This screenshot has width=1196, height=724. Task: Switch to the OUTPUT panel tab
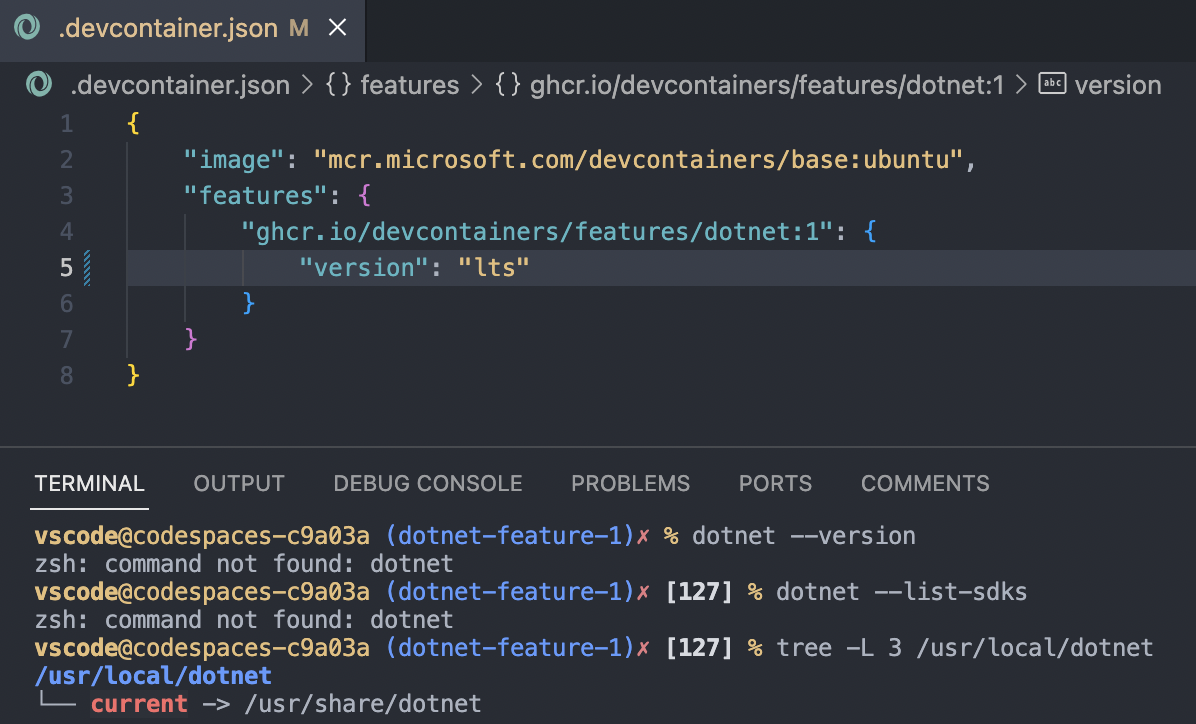pos(239,483)
